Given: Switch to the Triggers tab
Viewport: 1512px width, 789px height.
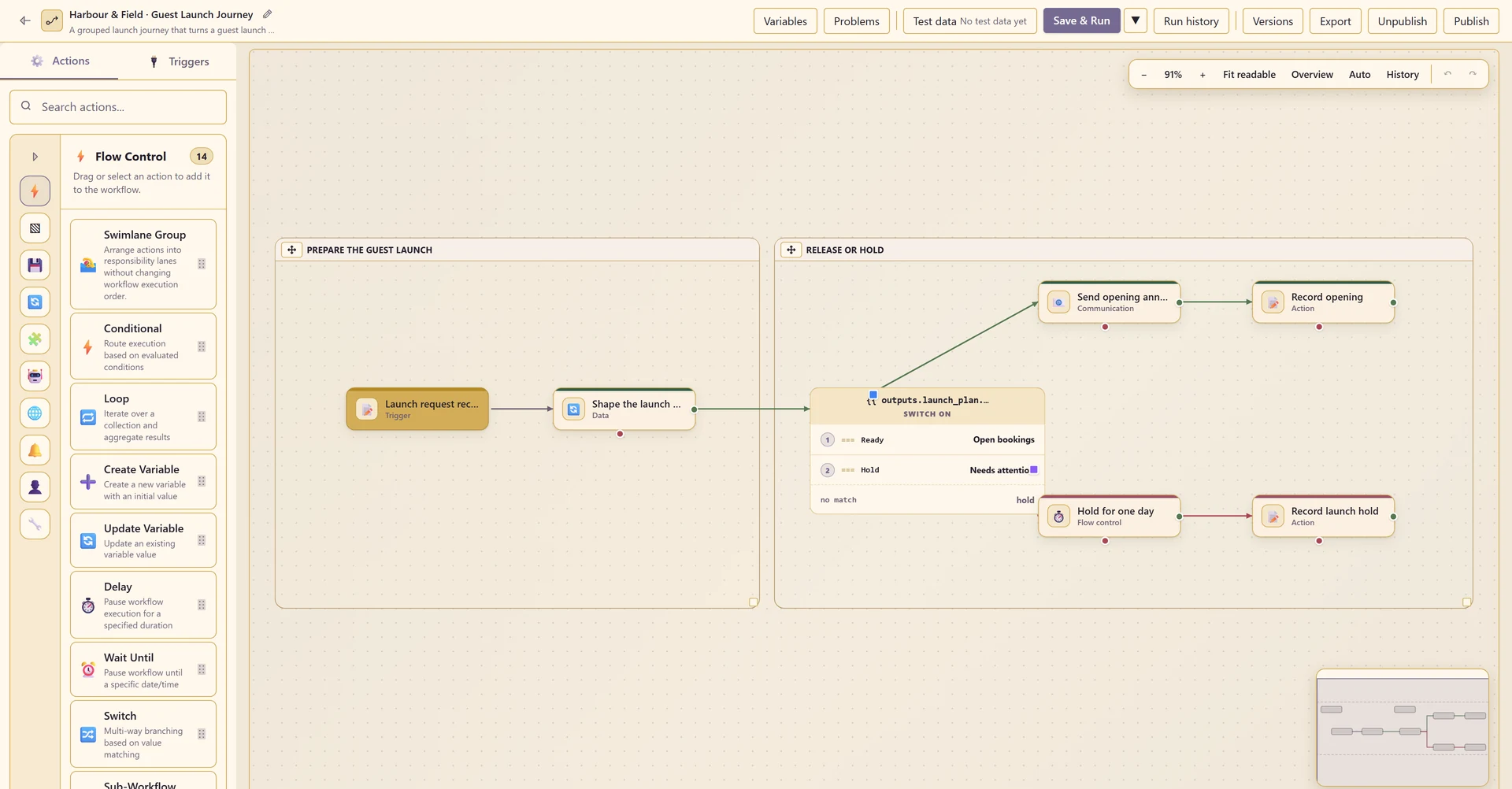Looking at the screenshot, I should (179, 61).
